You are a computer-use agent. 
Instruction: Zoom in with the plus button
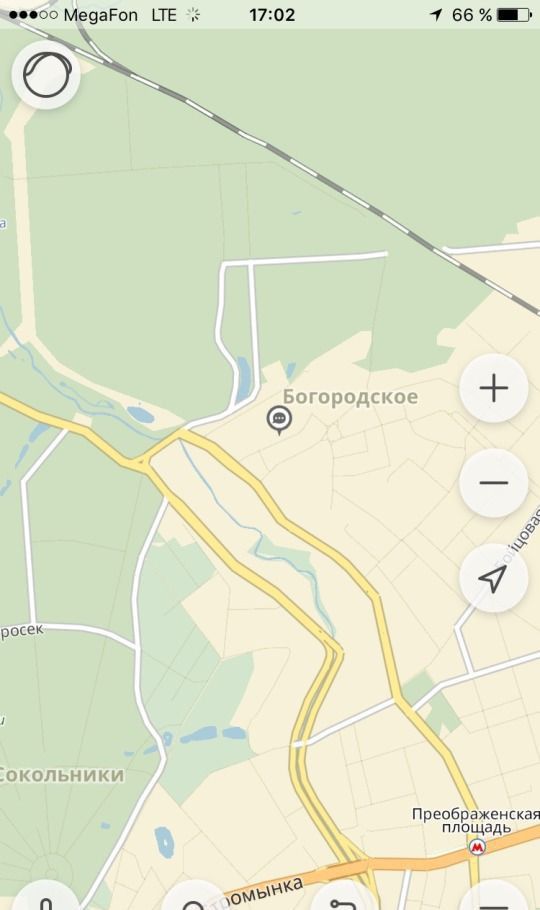tap(494, 388)
